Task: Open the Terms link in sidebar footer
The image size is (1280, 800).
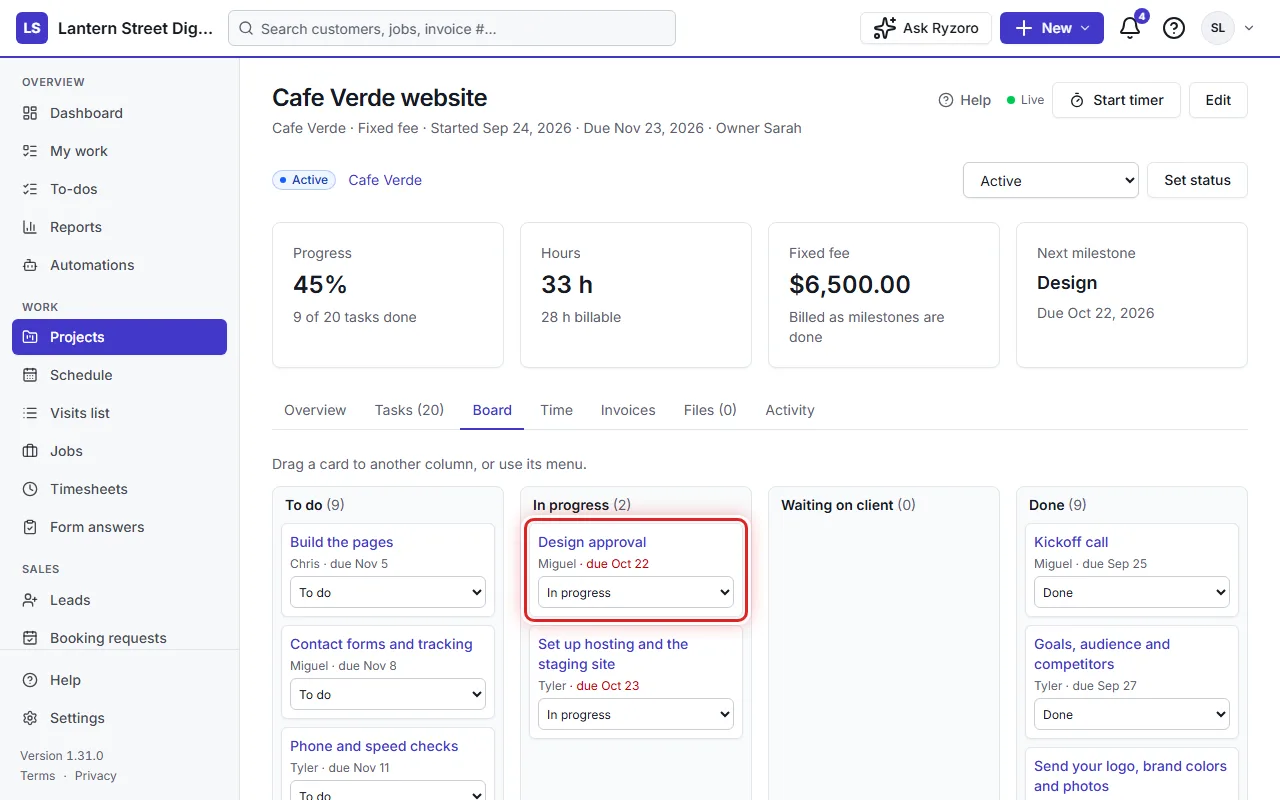Action: [x=38, y=776]
